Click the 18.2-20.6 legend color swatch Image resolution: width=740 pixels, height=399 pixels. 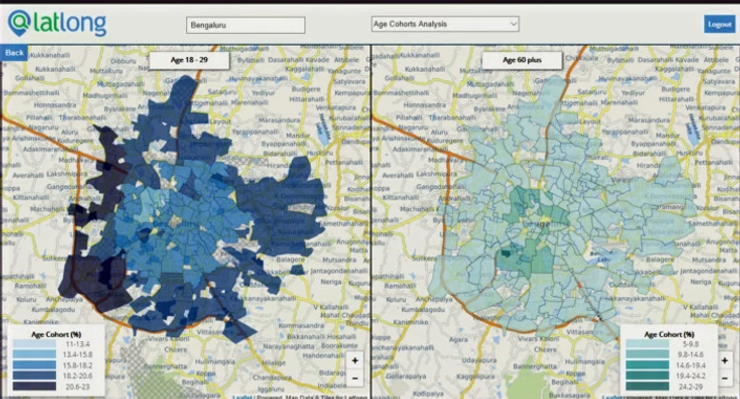pyautogui.click(x=34, y=376)
